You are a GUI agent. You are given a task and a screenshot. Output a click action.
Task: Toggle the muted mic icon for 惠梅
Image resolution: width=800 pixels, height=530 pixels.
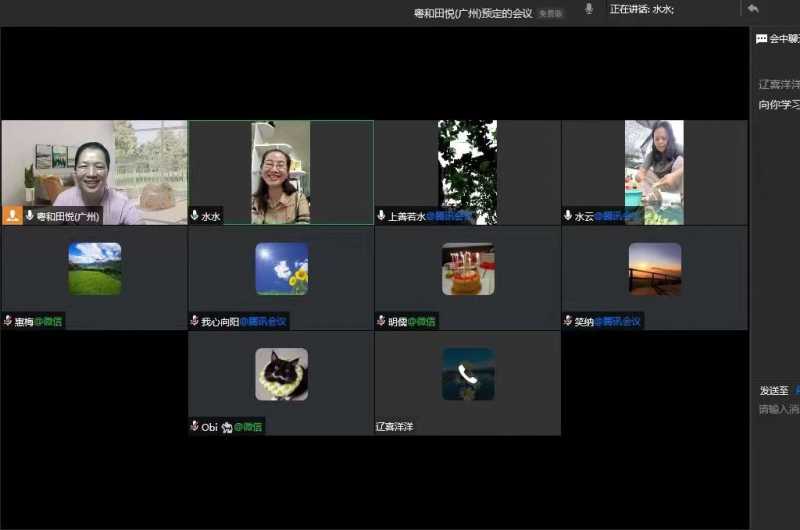click(8, 321)
